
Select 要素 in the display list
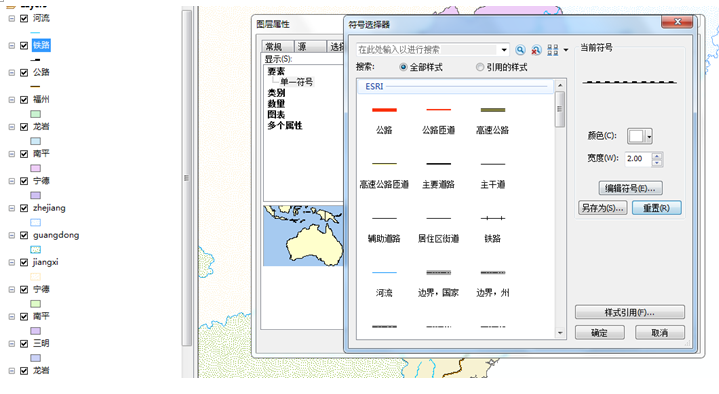[x=276, y=71]
